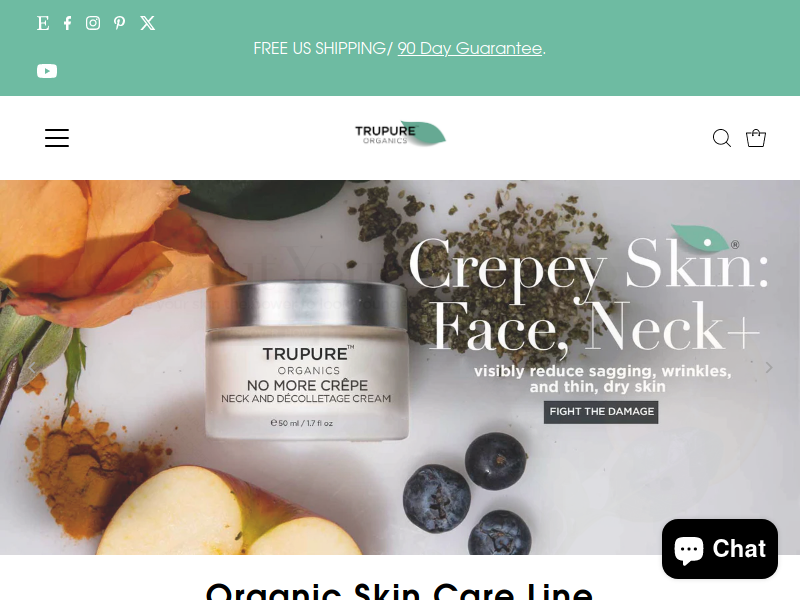800x600 pixels.
Task: View the shopping bag cart
Action: pos(756,138)
